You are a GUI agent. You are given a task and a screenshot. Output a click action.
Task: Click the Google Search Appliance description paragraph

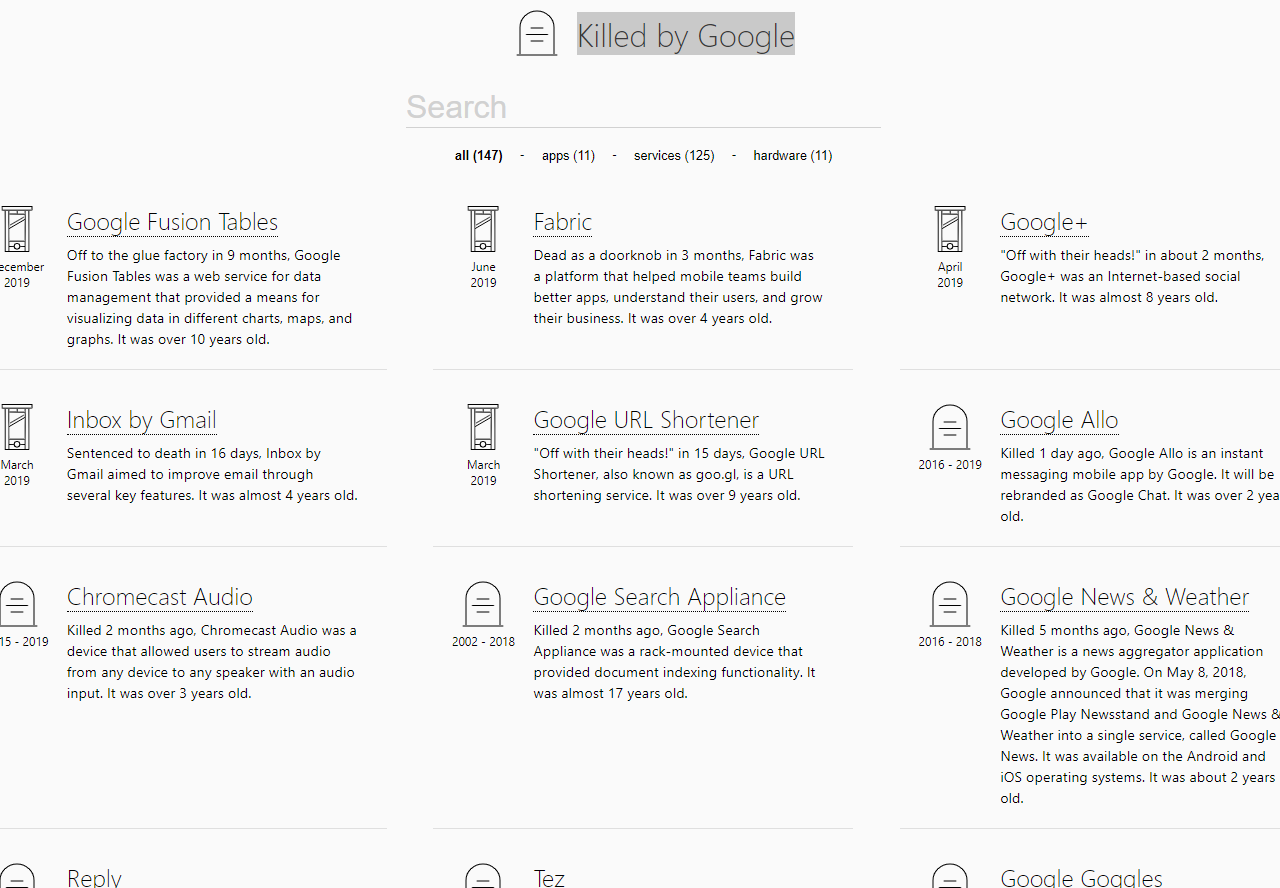pos(674,662)
